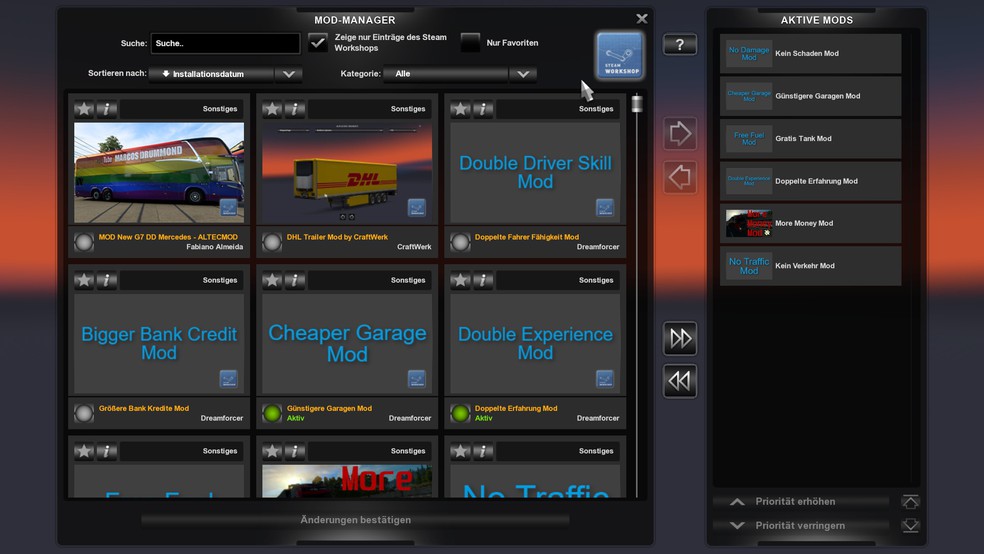Favorite the Cheaper Garage Mod card
This screenshot has height=554, width=984.
pyautogui.click(x=272, y=280)
